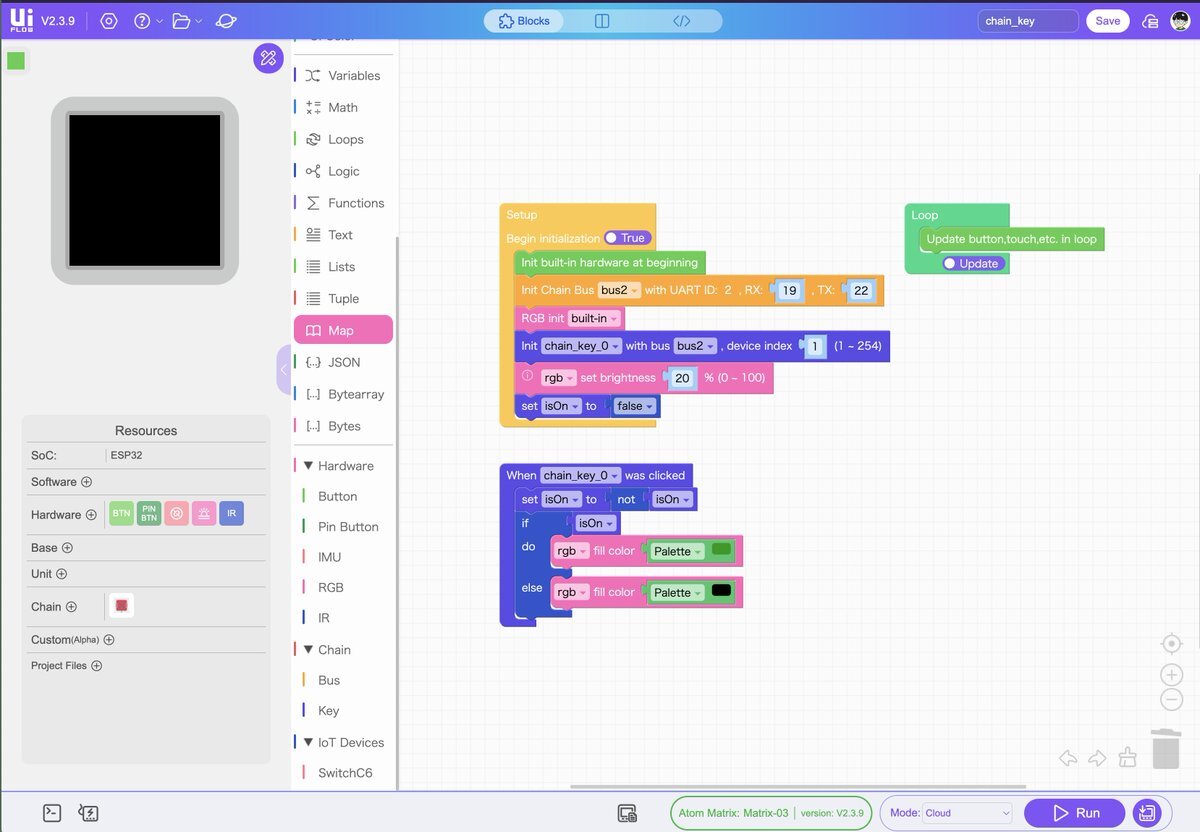The image size is (1200, 832).
Task: Open the Blocks tab
Action: point(524,21)
